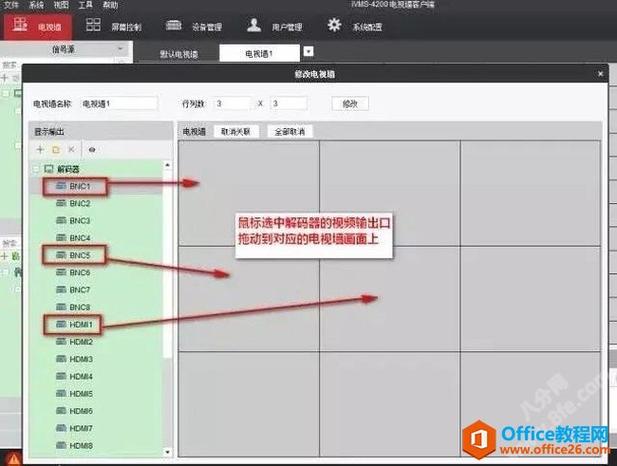Click the port icon beside HDMI8

[x=61, y=445]
